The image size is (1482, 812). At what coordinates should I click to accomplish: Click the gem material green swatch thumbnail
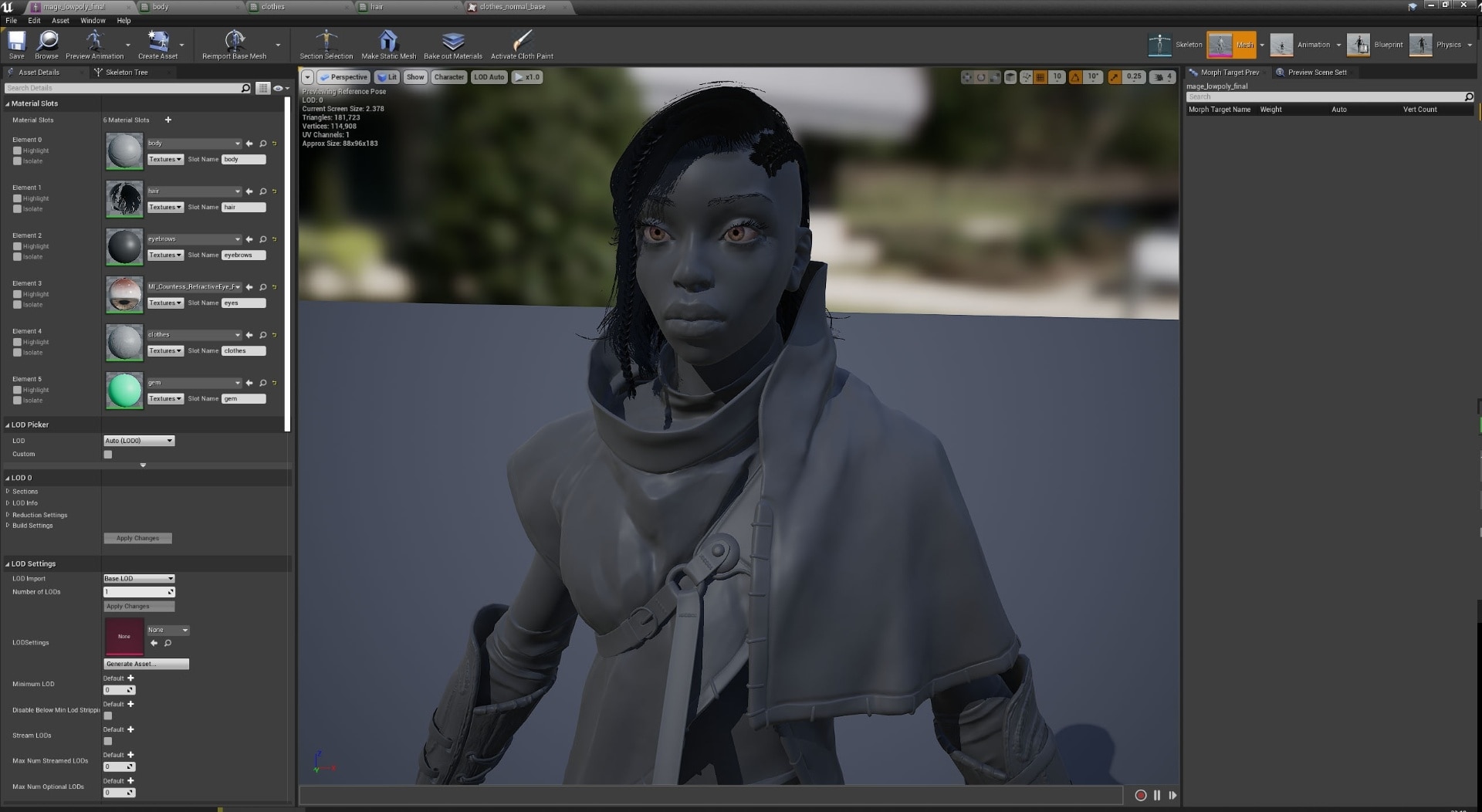[x=124, y=391]
